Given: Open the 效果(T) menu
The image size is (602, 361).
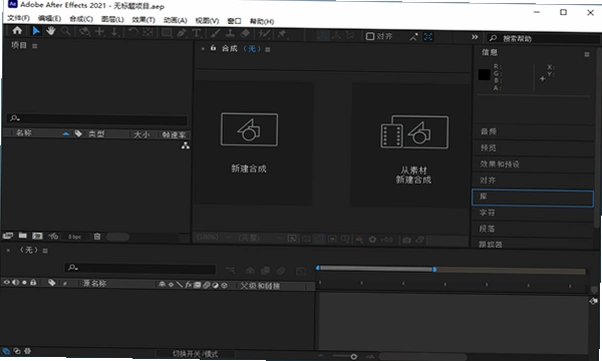Looking at the screenshot, I should click(143, 20).
